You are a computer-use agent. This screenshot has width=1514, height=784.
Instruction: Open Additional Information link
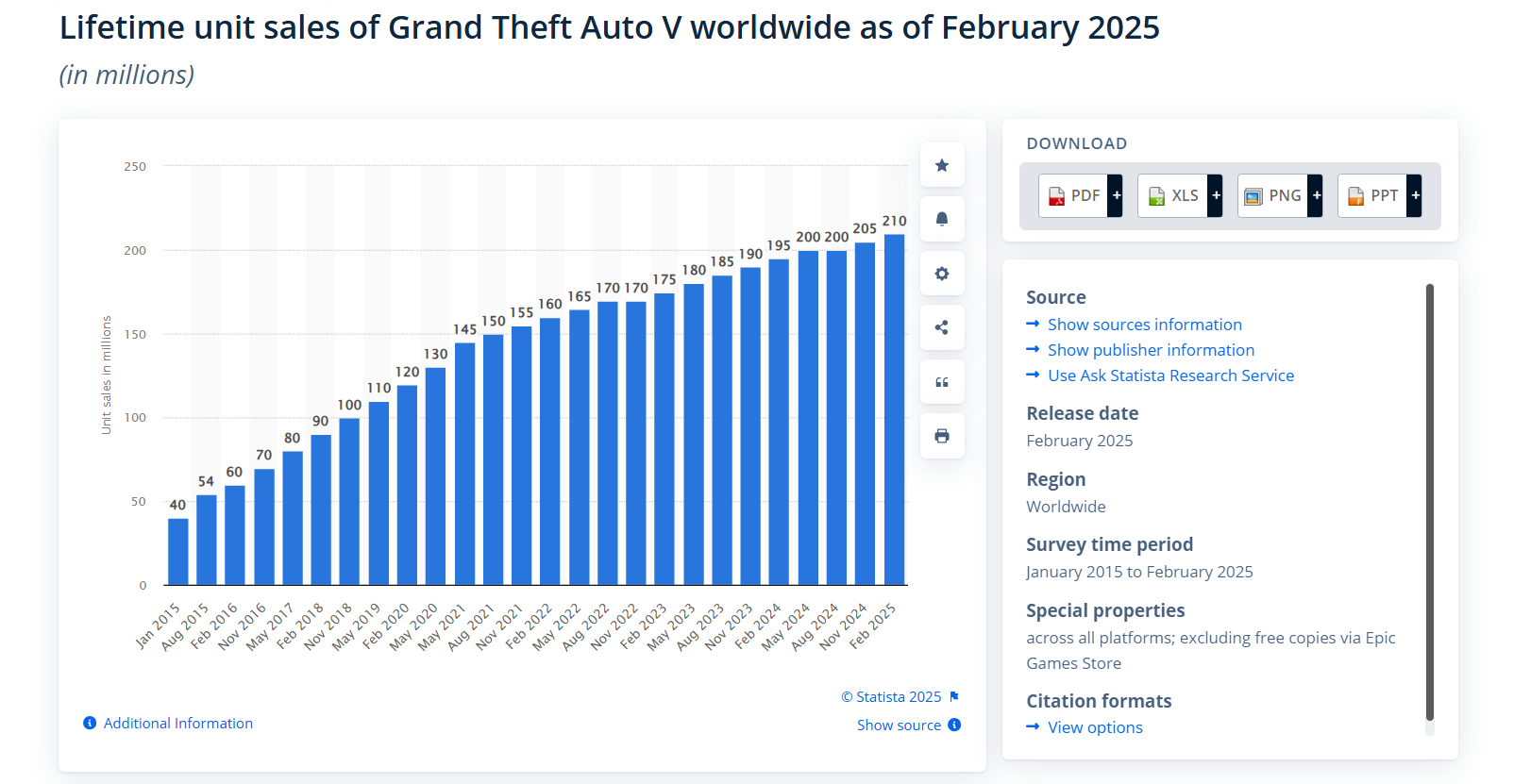point(177,724)
